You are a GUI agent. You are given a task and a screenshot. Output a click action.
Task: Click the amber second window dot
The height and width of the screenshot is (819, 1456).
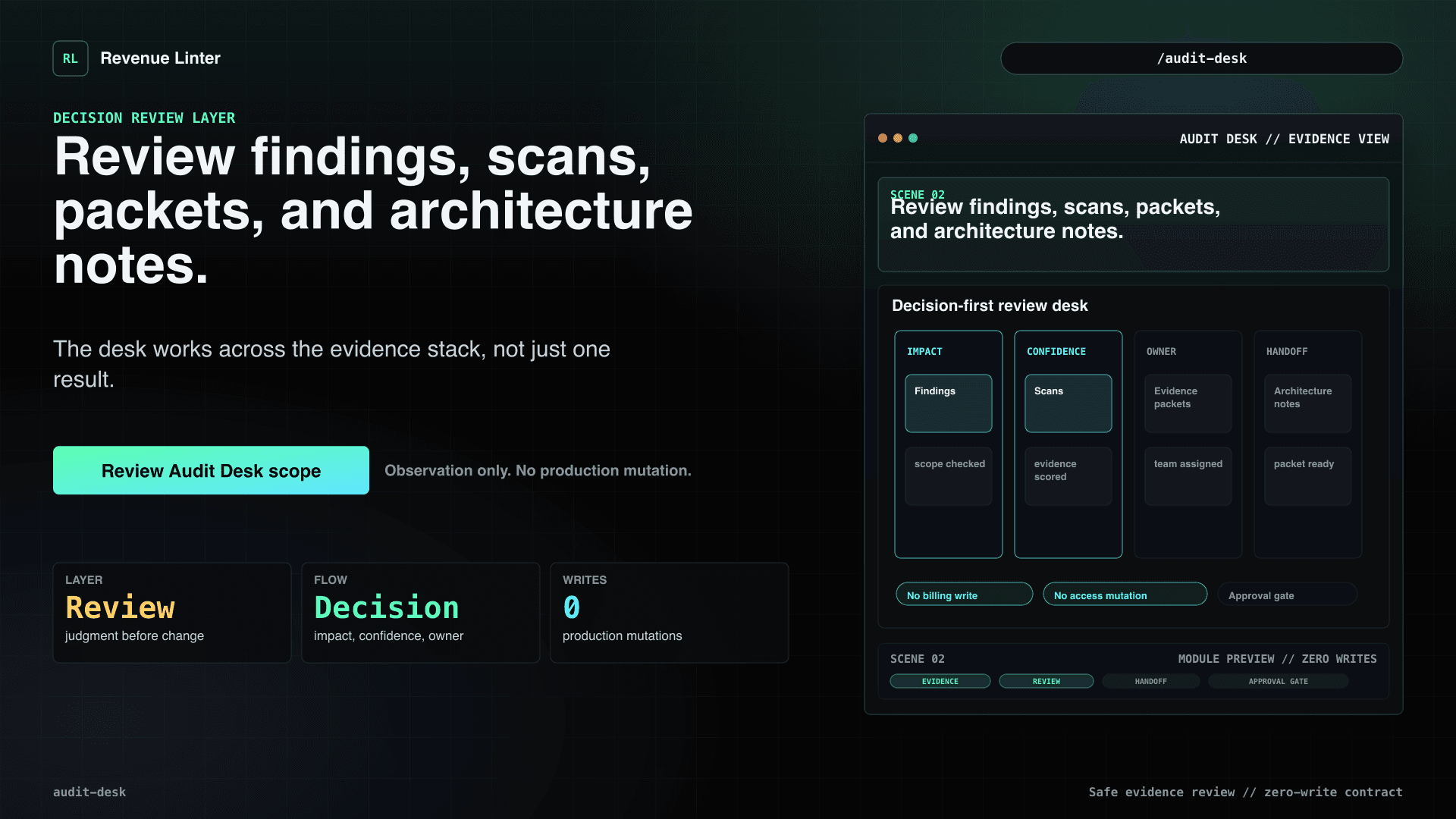point(898,138)
